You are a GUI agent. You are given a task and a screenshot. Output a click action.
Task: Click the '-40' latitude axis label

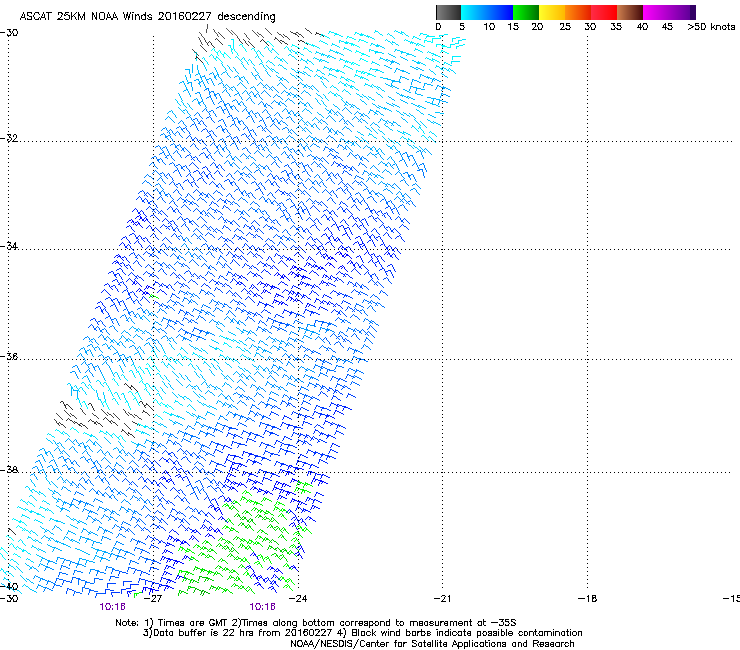(x=9, y=587)
